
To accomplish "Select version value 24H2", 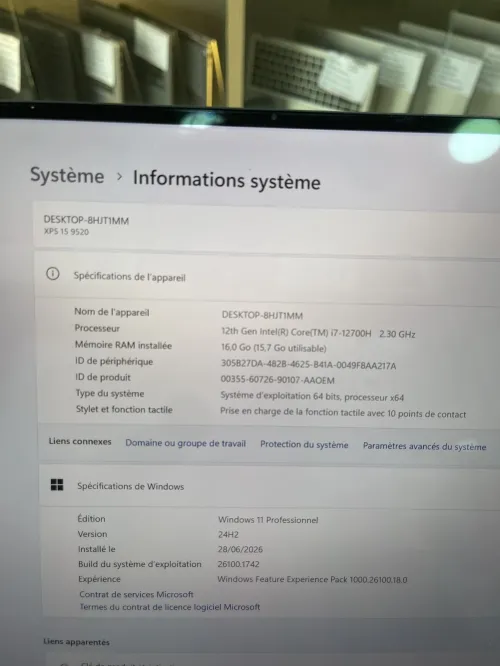I will [228, 534].
